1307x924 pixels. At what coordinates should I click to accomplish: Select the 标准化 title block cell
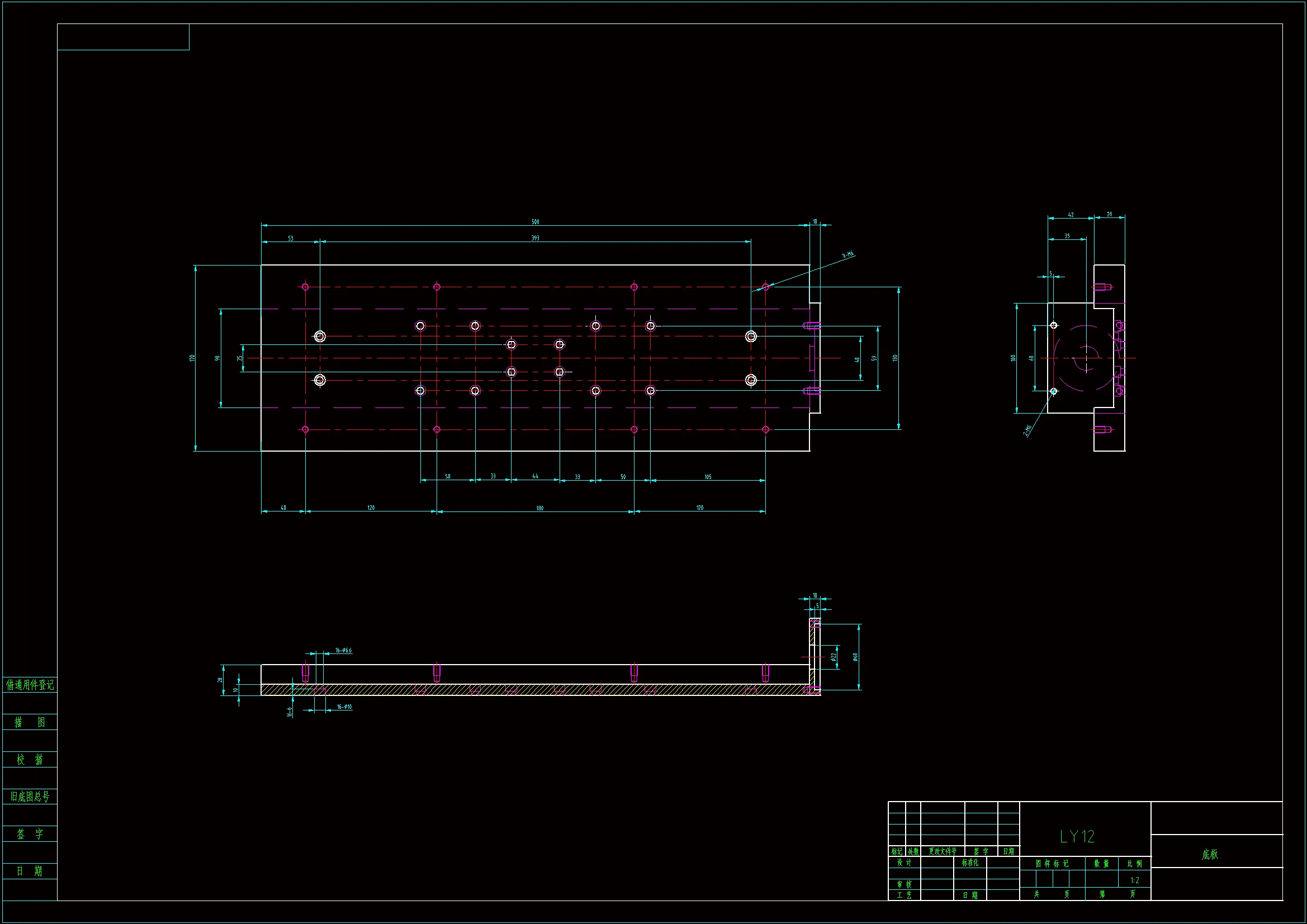pos(970,863)
